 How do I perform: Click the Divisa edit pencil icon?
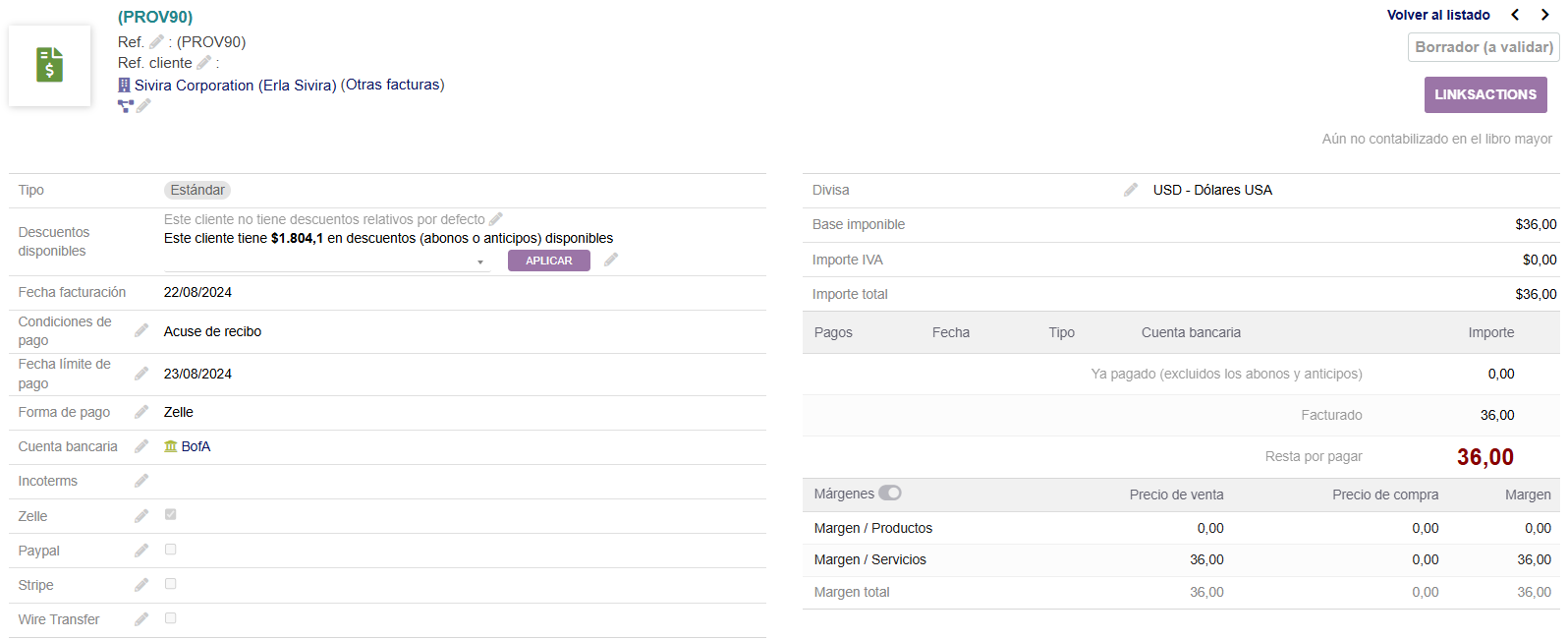coord(1131,190)
